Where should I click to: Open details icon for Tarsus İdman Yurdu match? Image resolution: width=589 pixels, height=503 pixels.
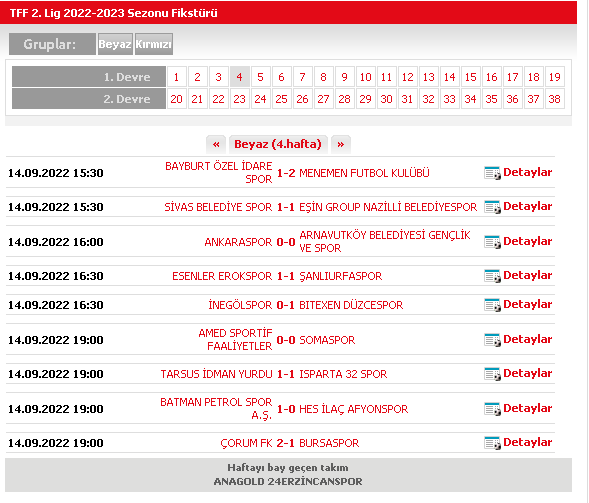(492, 374)
